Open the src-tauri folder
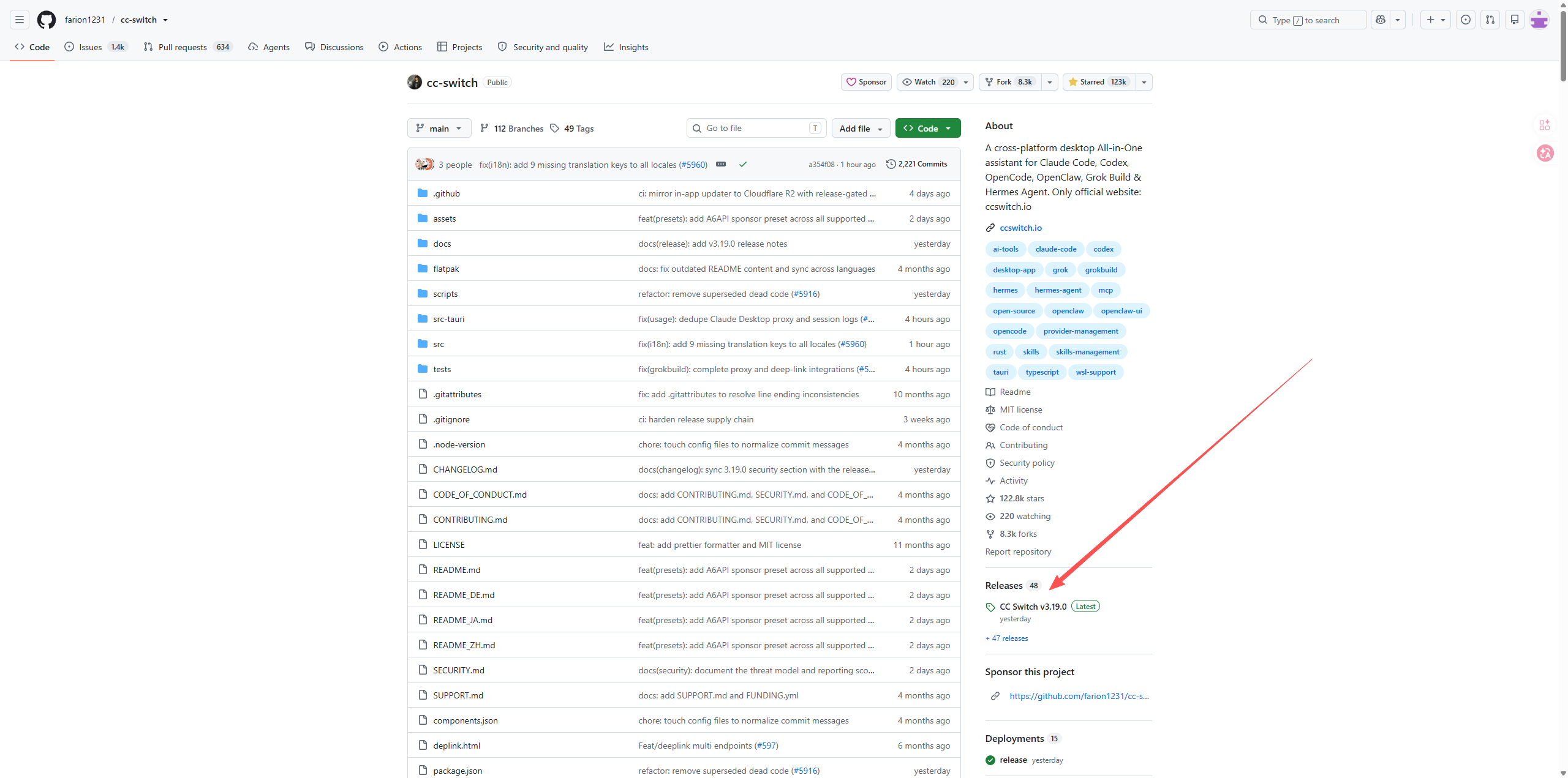Screen dimensions: 1568x778 coord(449,319)
